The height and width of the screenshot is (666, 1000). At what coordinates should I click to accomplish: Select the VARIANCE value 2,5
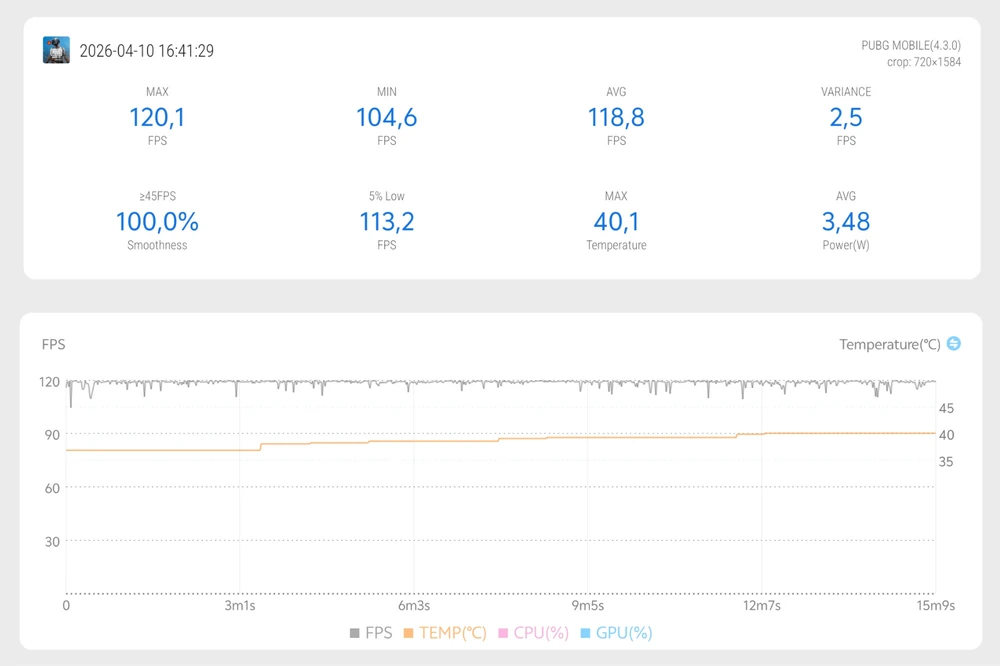coord(846,117)
